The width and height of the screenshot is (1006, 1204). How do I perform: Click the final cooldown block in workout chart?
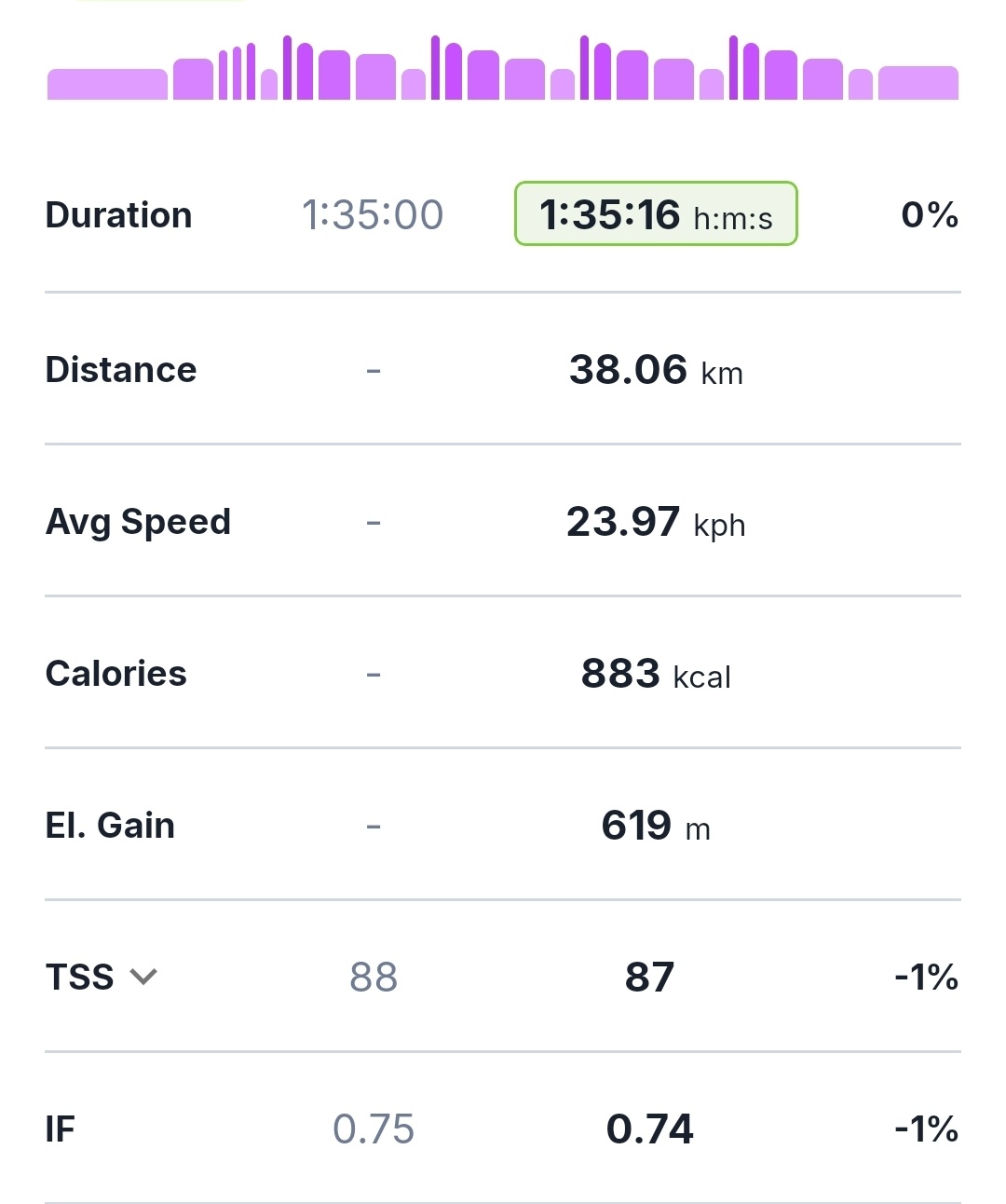pos(918,83)
